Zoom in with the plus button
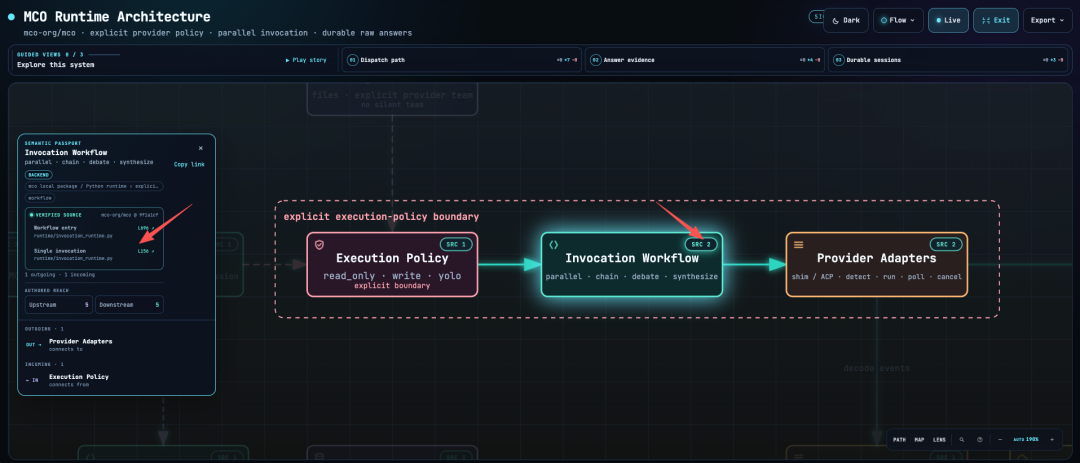Image resolution: width=1080 pixels, height=463 pixels. [x=1052, y=440]
